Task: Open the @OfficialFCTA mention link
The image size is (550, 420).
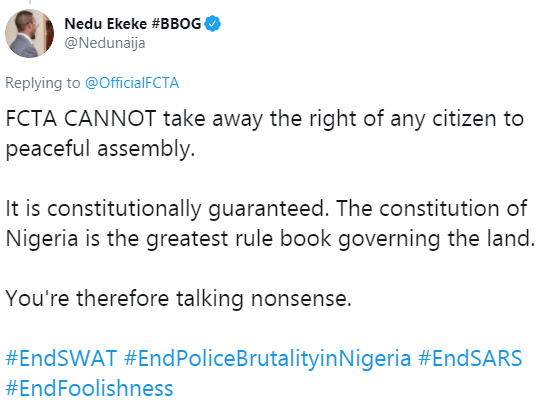Action: (132, 83)
